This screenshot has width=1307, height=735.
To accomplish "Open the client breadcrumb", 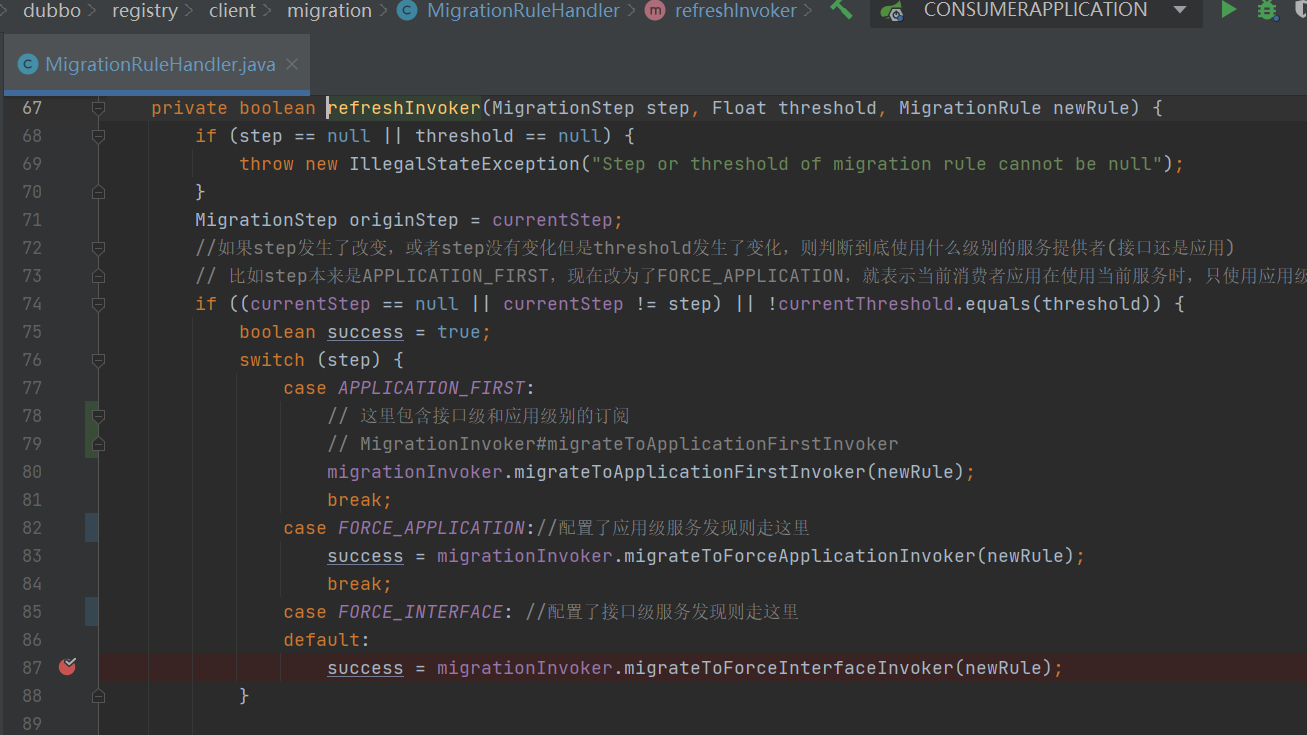I will pos(232,11).
